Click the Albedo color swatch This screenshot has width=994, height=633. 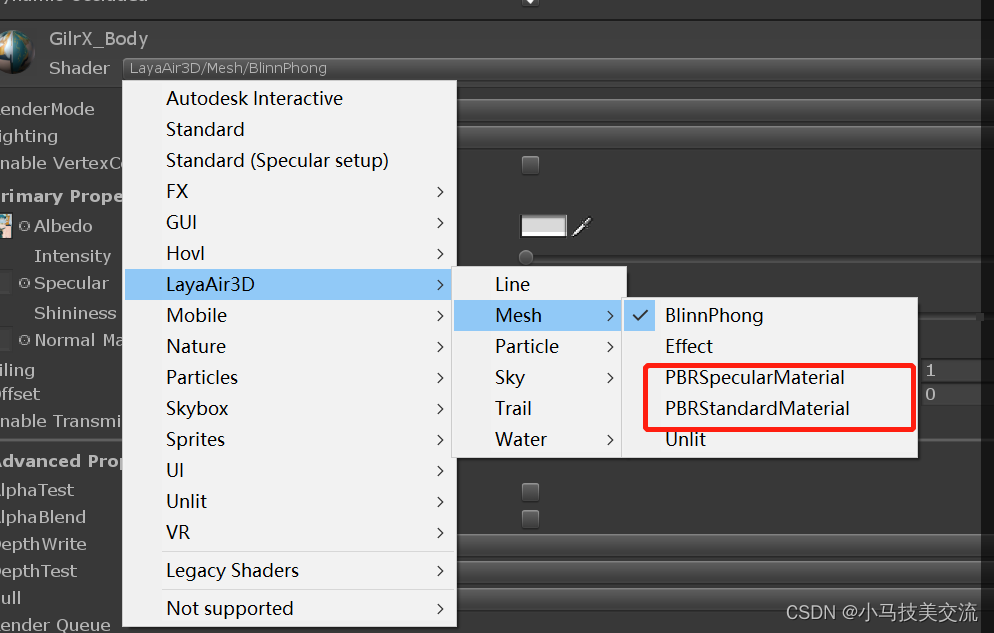(x=543, y=226)
